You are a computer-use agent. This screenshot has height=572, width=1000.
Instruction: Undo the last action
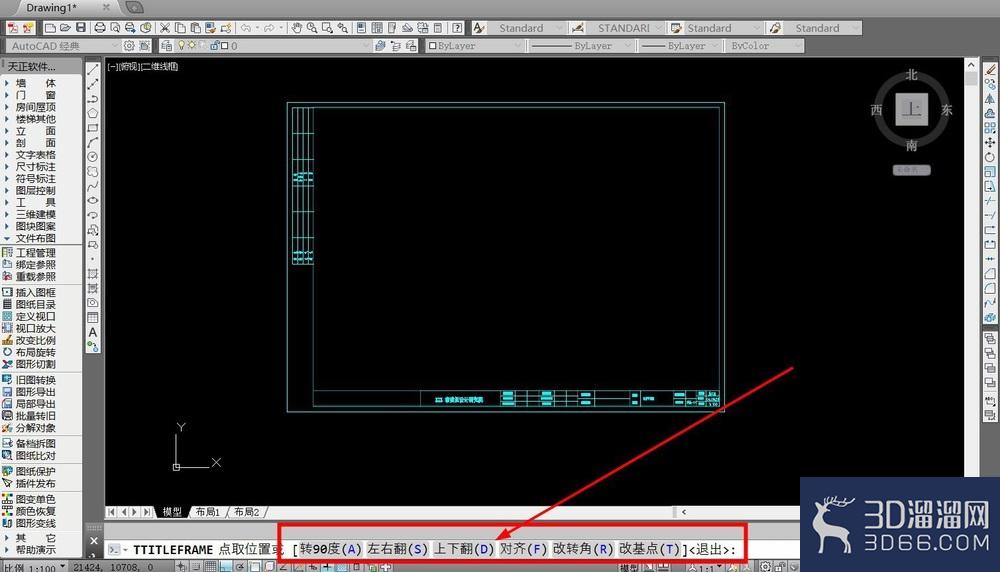point(246,28)
